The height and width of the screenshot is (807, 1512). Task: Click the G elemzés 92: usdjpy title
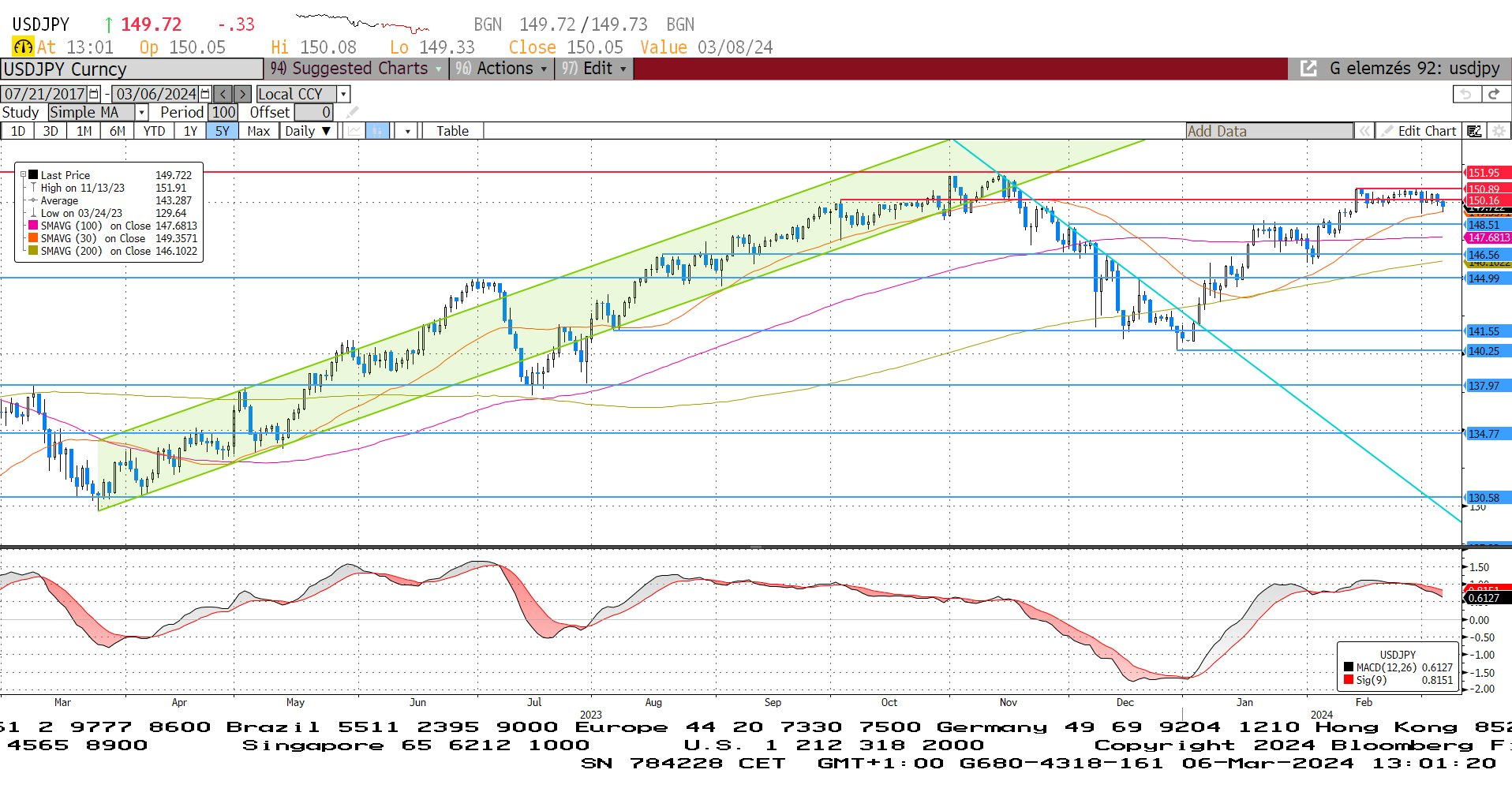click(x=1414, y=69)
